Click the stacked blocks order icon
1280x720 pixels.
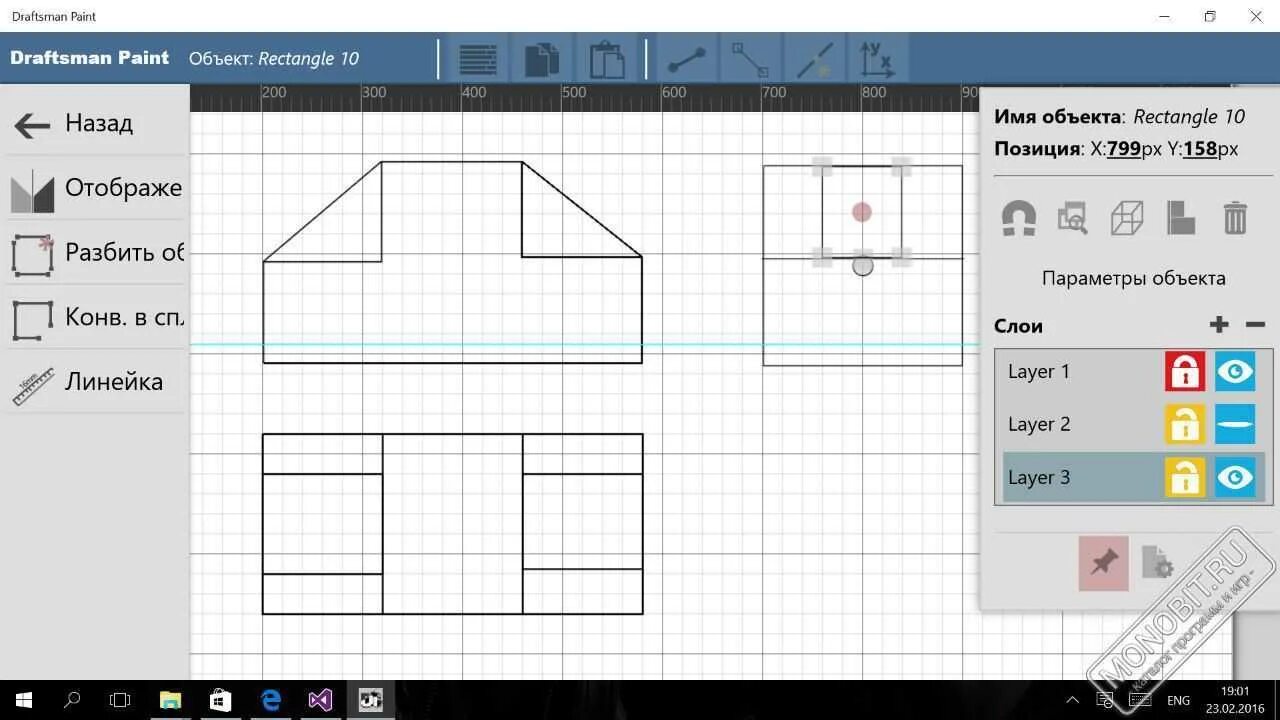1181,218
